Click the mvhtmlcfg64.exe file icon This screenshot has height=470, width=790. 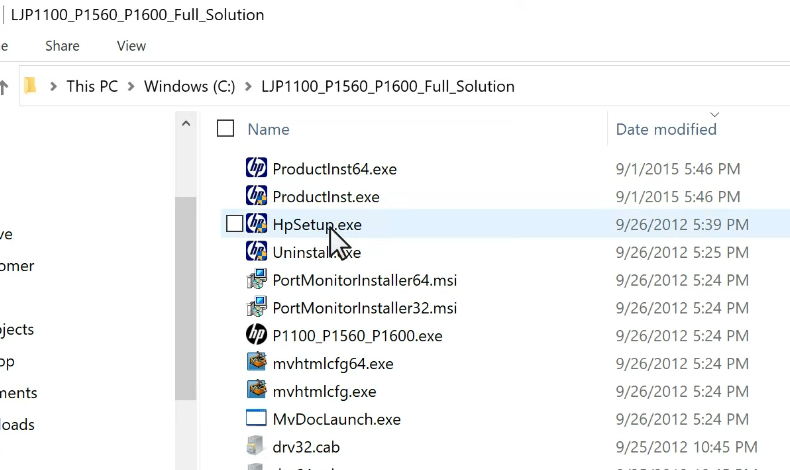[x=256, y=362]
